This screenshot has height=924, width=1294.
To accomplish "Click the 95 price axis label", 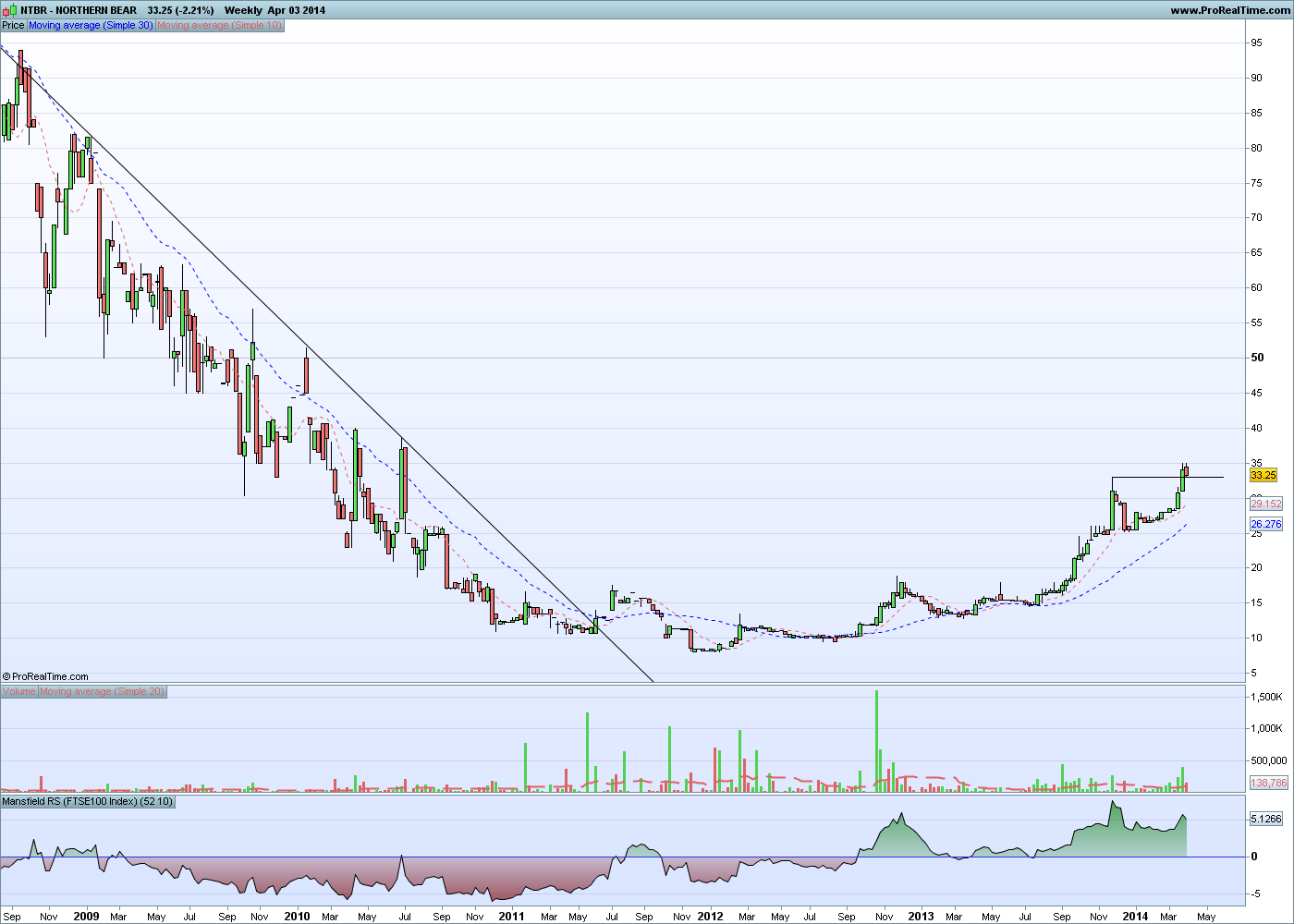I will click(1256, 43).
